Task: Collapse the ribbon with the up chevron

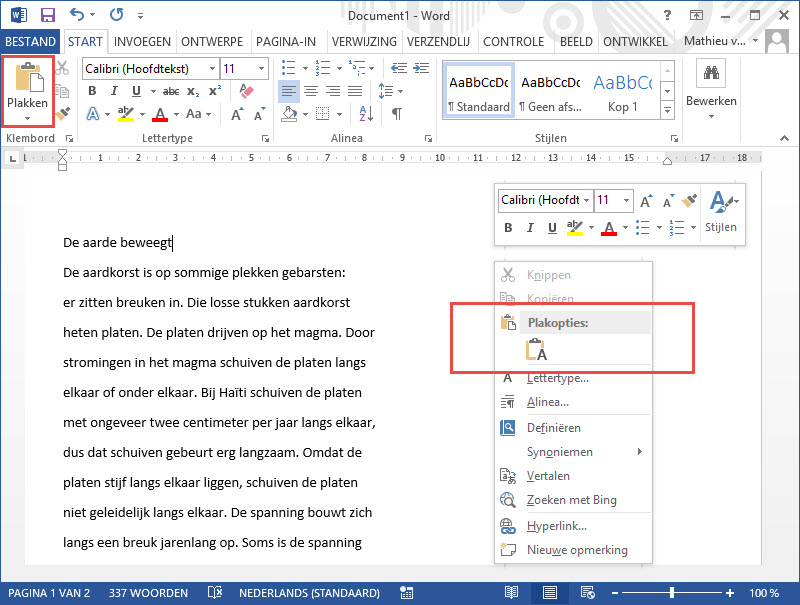Action: 784,138
